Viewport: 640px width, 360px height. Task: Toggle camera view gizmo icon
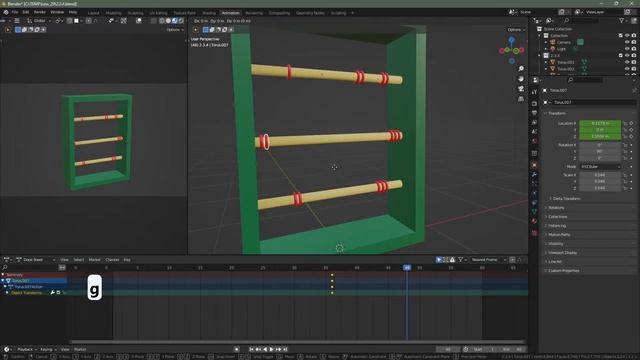[x=521, y=89]
